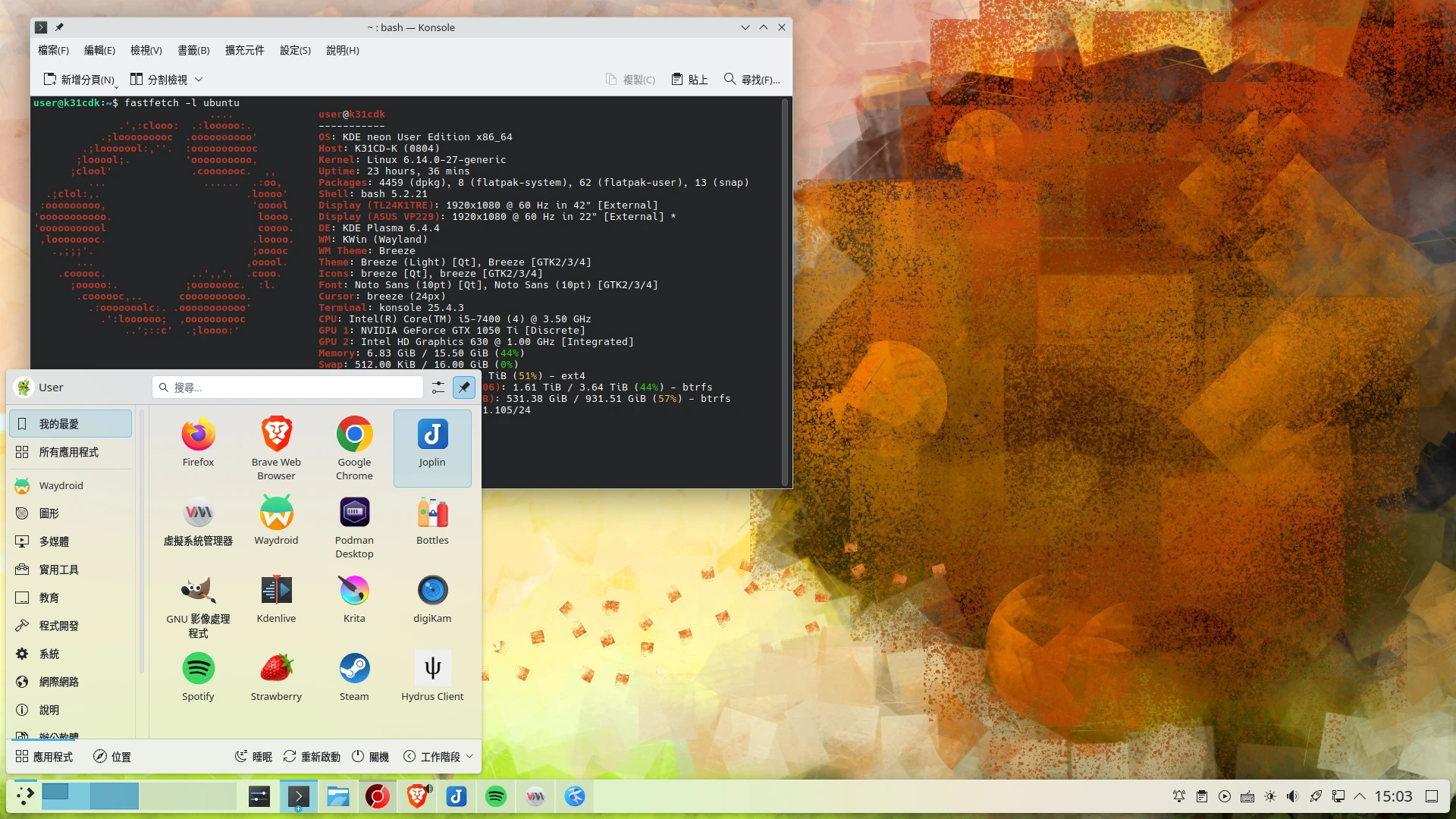Open the 設定(S) menu in Konsole

point(295,50)
